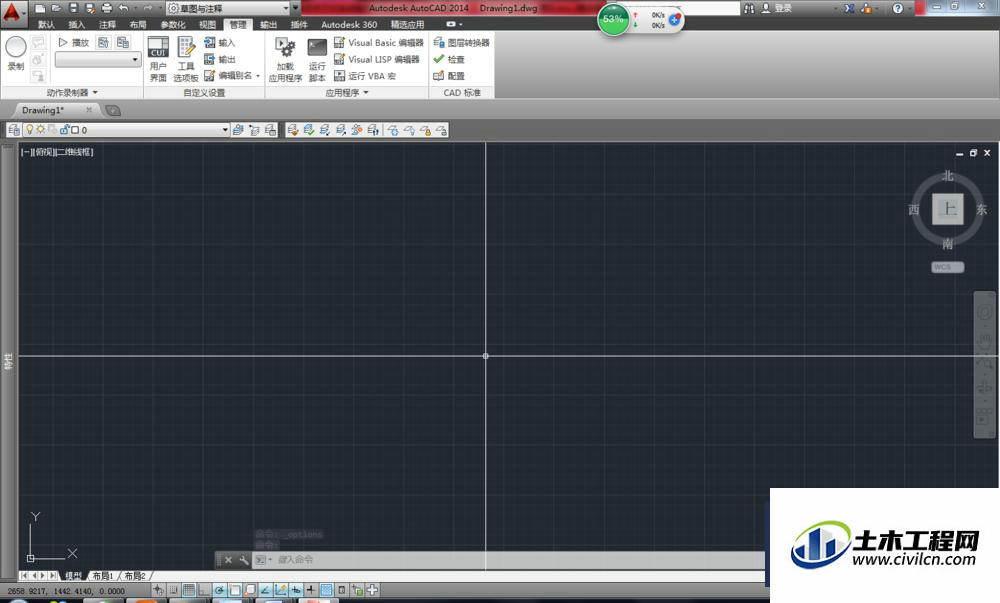Expand the 应用程序 panel
Viewport: 1000px width, 603px height.
coord(347,92)
